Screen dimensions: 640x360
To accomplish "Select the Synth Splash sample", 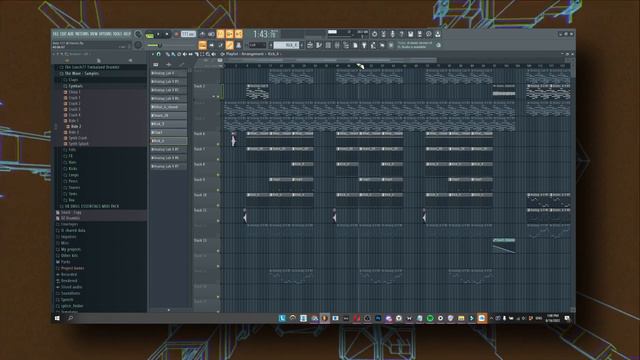I will click(x=78, y=144).
